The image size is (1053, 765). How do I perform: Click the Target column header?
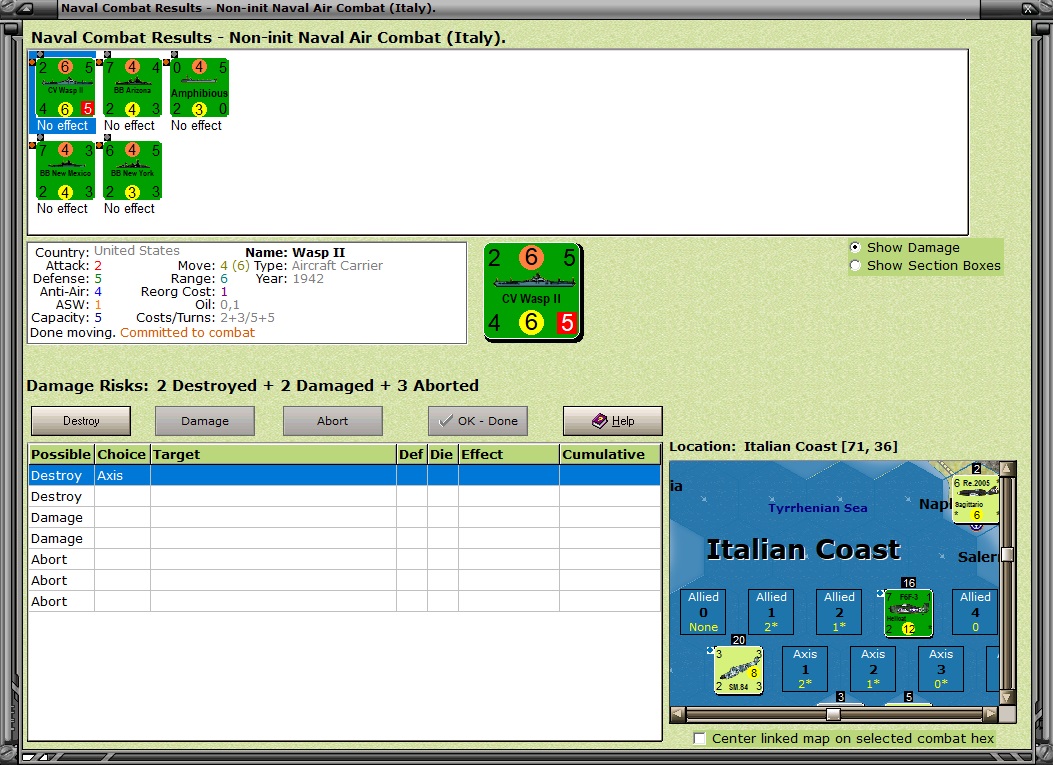(273, 455)
